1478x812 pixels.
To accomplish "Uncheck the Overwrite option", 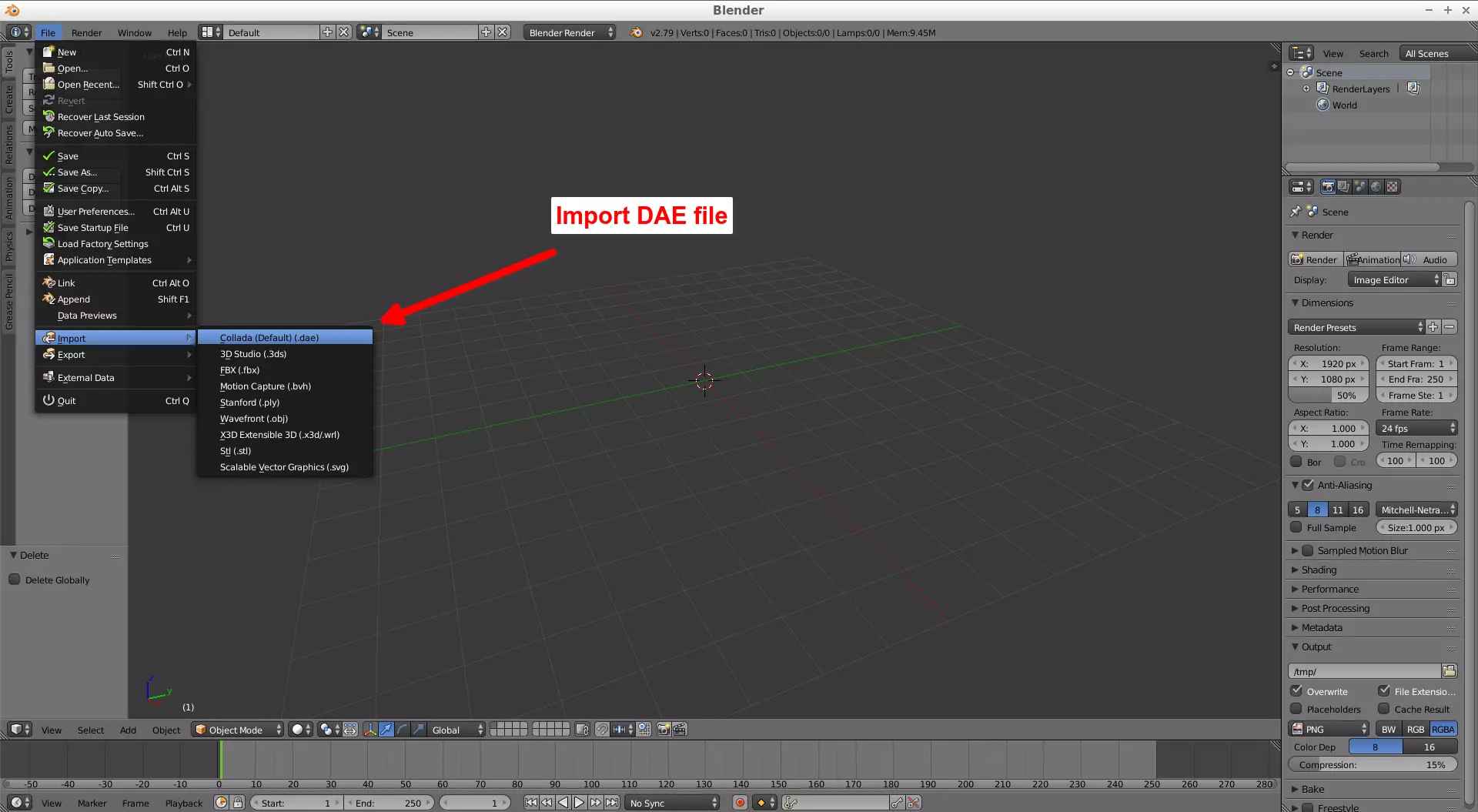I will pyautogui.click(x=1296, y=690).
